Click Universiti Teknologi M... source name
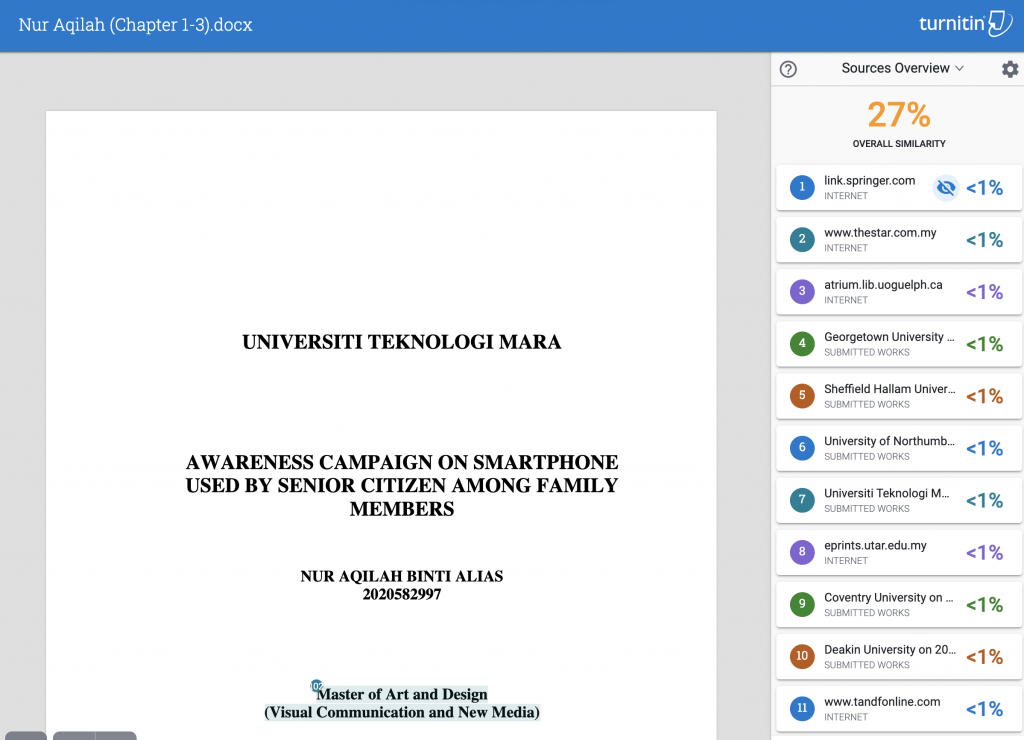The height and width of the screenshot is (740, 1024). tap(886, 493)
